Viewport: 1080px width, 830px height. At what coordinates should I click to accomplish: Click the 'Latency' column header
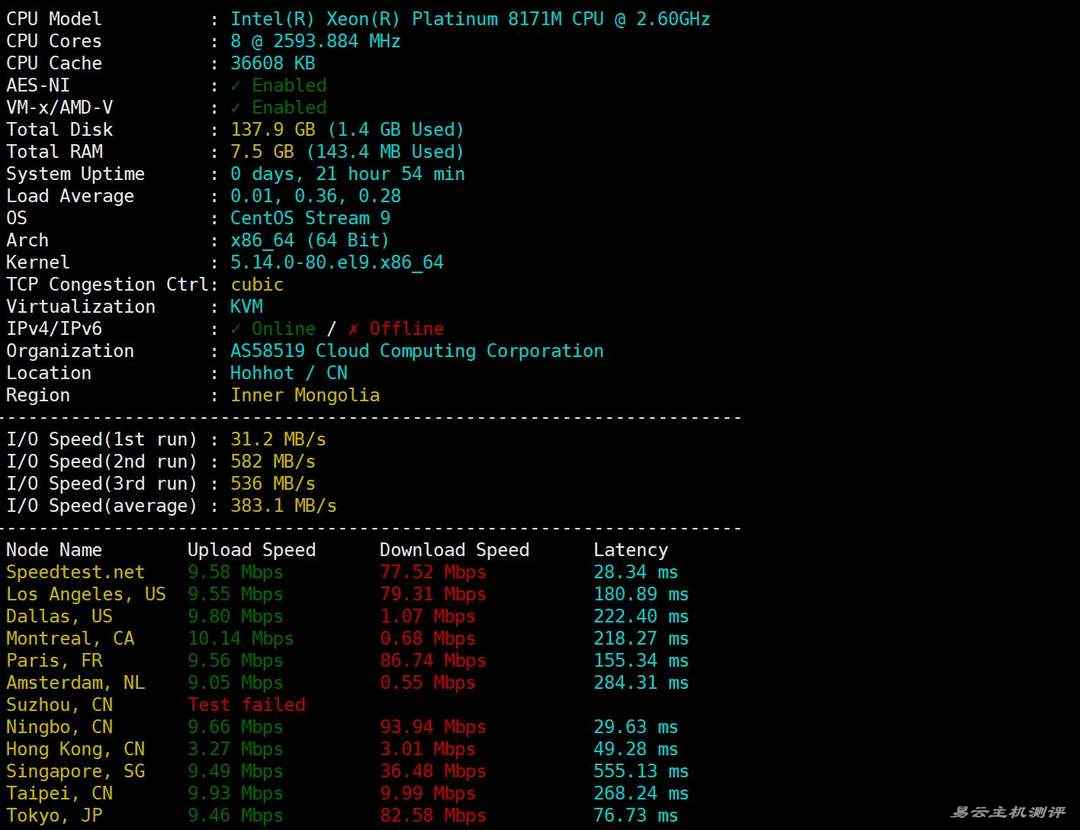coord(630,550)
